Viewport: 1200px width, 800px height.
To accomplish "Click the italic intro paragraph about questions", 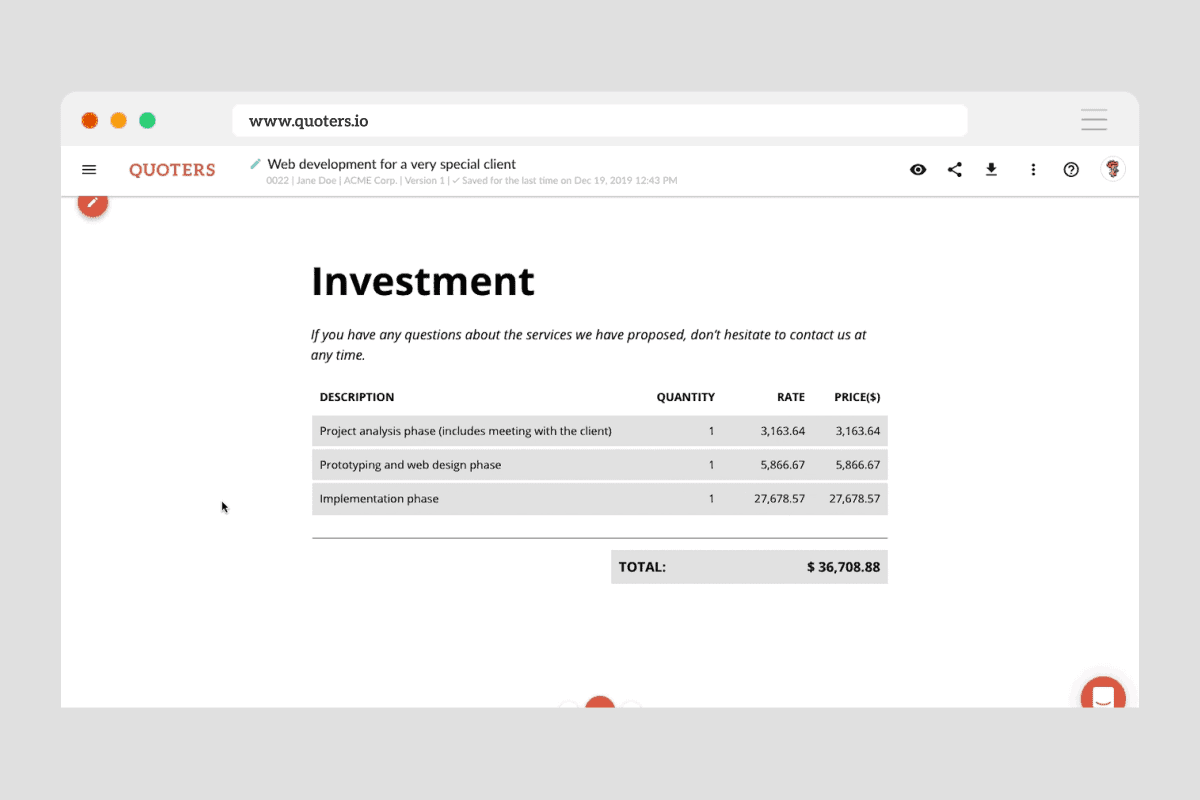I will tap(589, 345).
